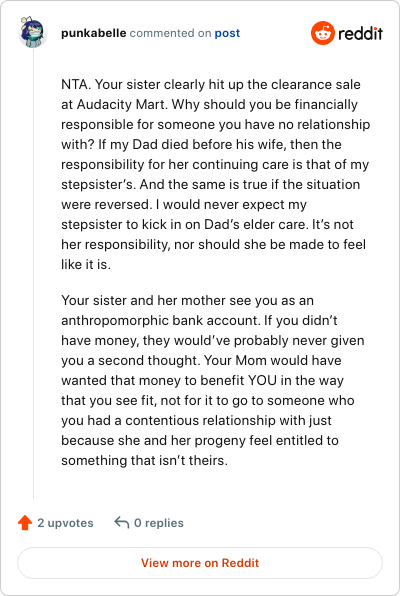Viewport: 400px width, 596px height.
Task: Click punkabelle's avatar picture
Action: [x=33, y=32]
